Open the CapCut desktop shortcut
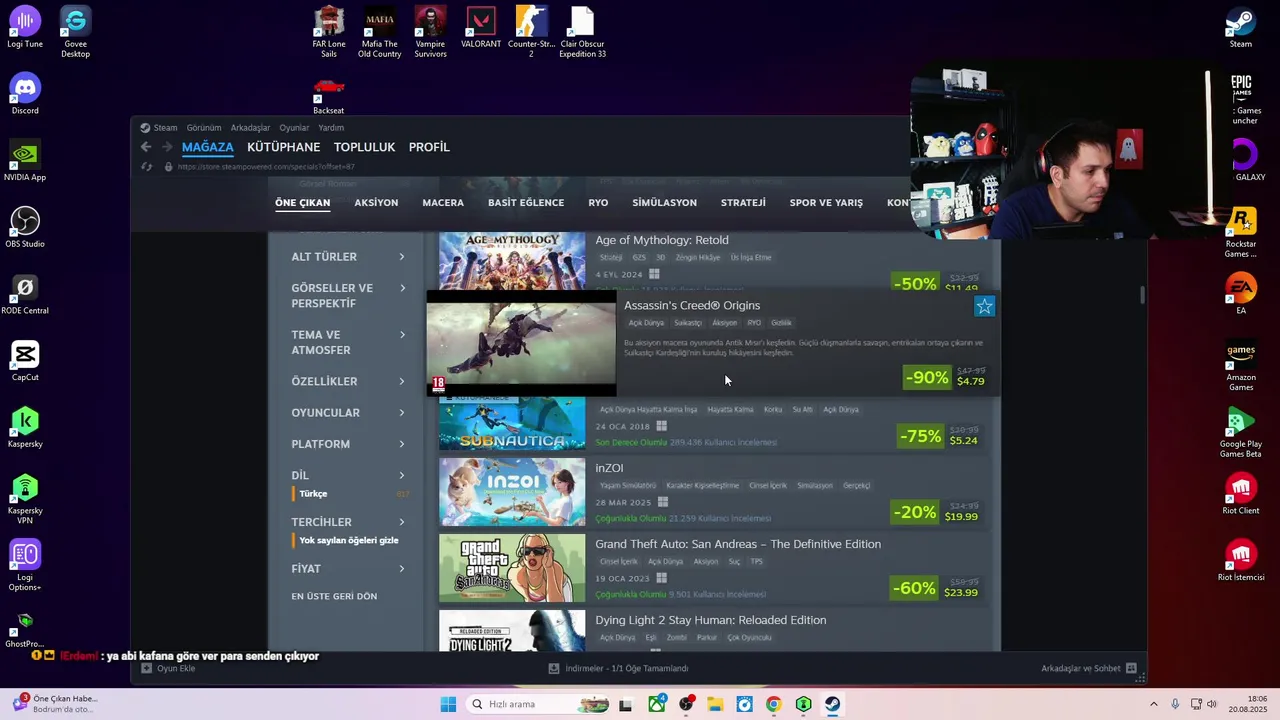The width and height of the screenshot is (1280, 720). pyautogui.click(x=25, y=361)
